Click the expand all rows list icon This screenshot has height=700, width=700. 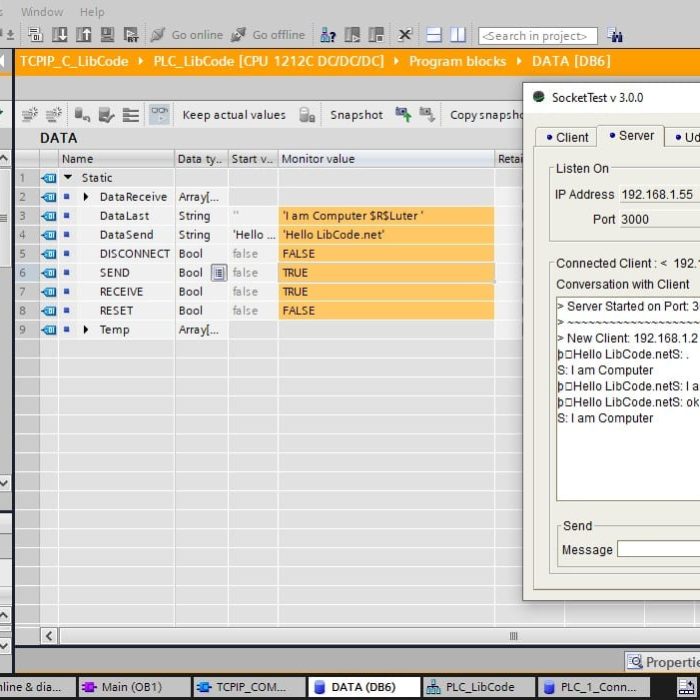(x=131, y=115)
